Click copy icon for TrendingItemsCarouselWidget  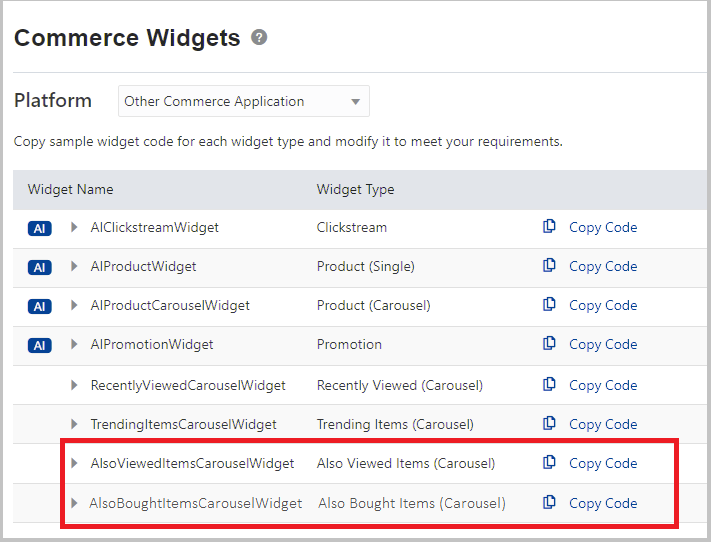pyautogui.click(x=549, y=424)
